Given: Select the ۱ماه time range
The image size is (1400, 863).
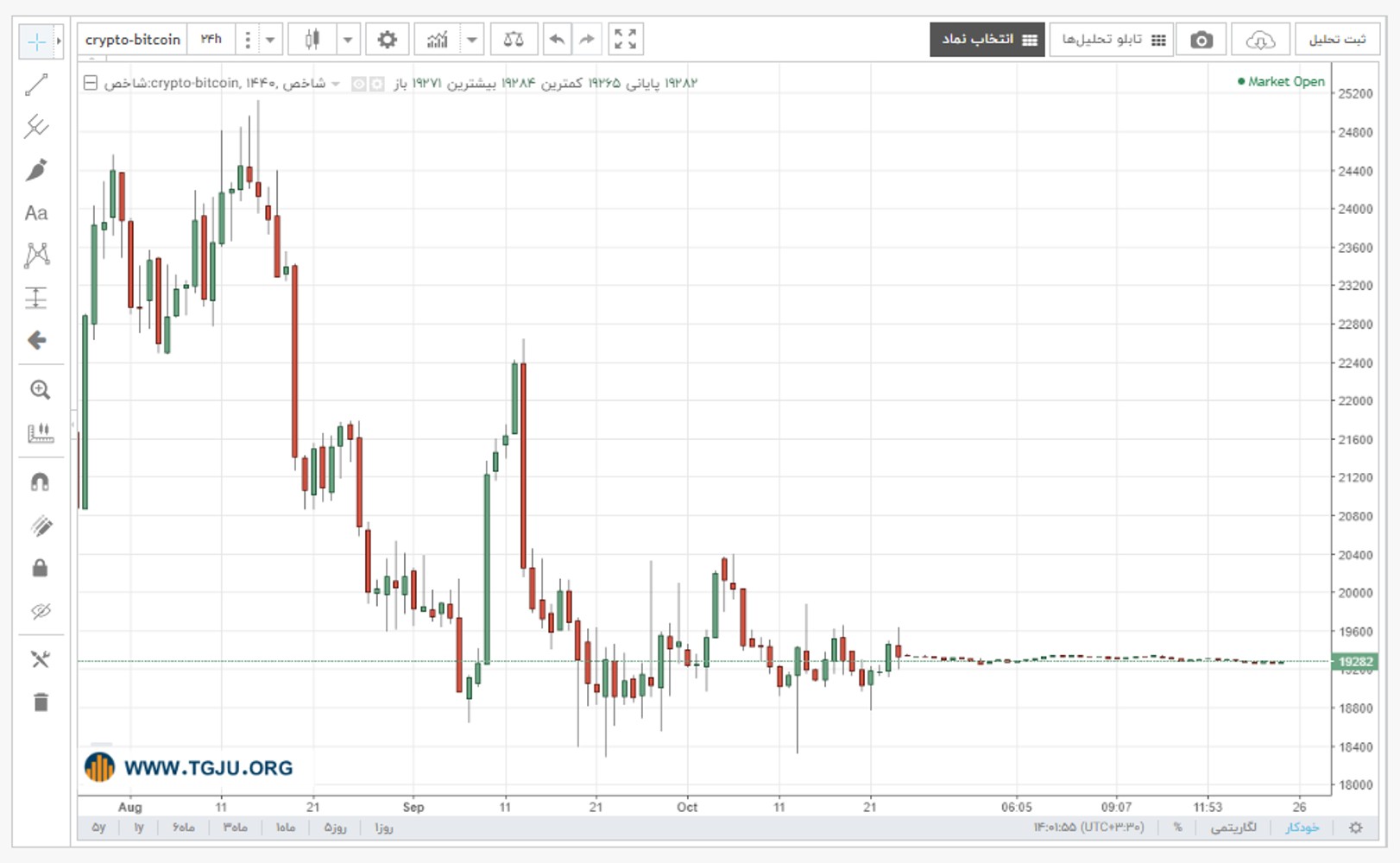Looking at the screenshot, I should point(286,828).
